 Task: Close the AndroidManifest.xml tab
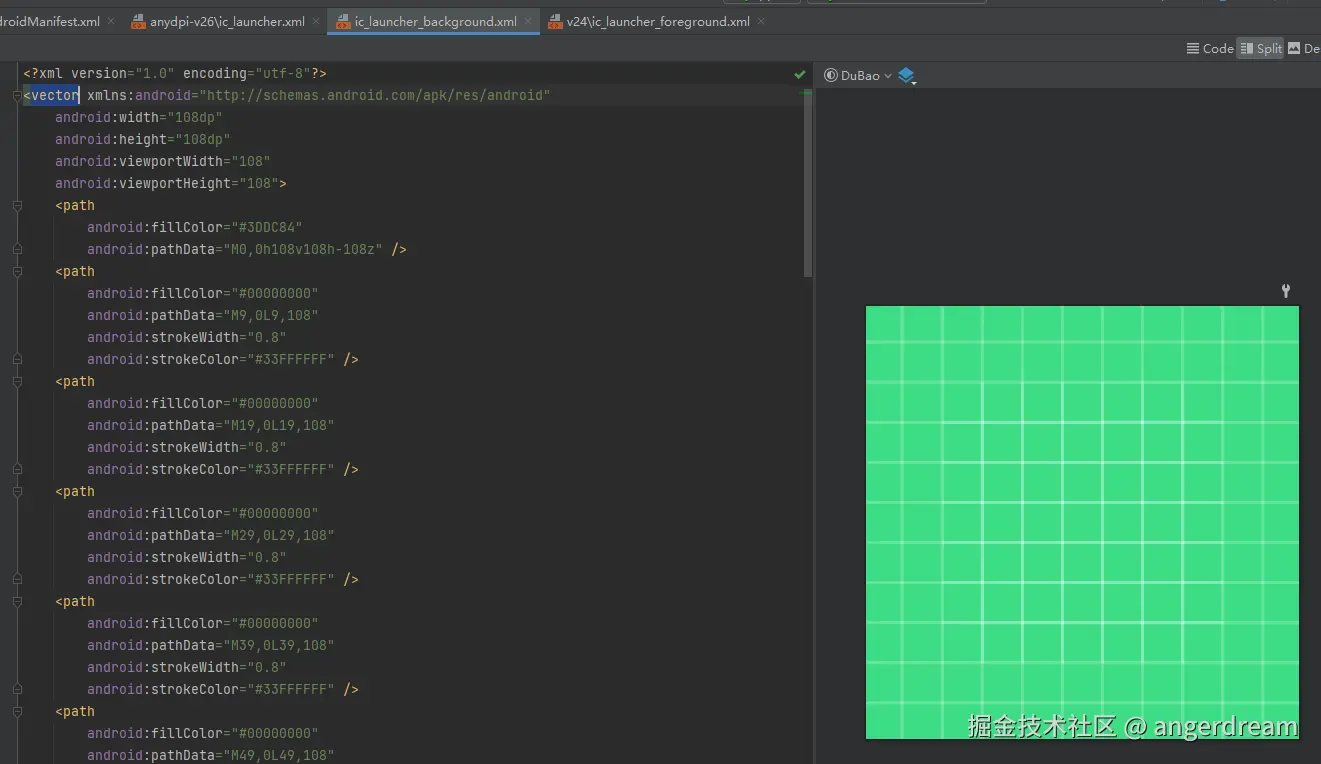coord(110,21)
